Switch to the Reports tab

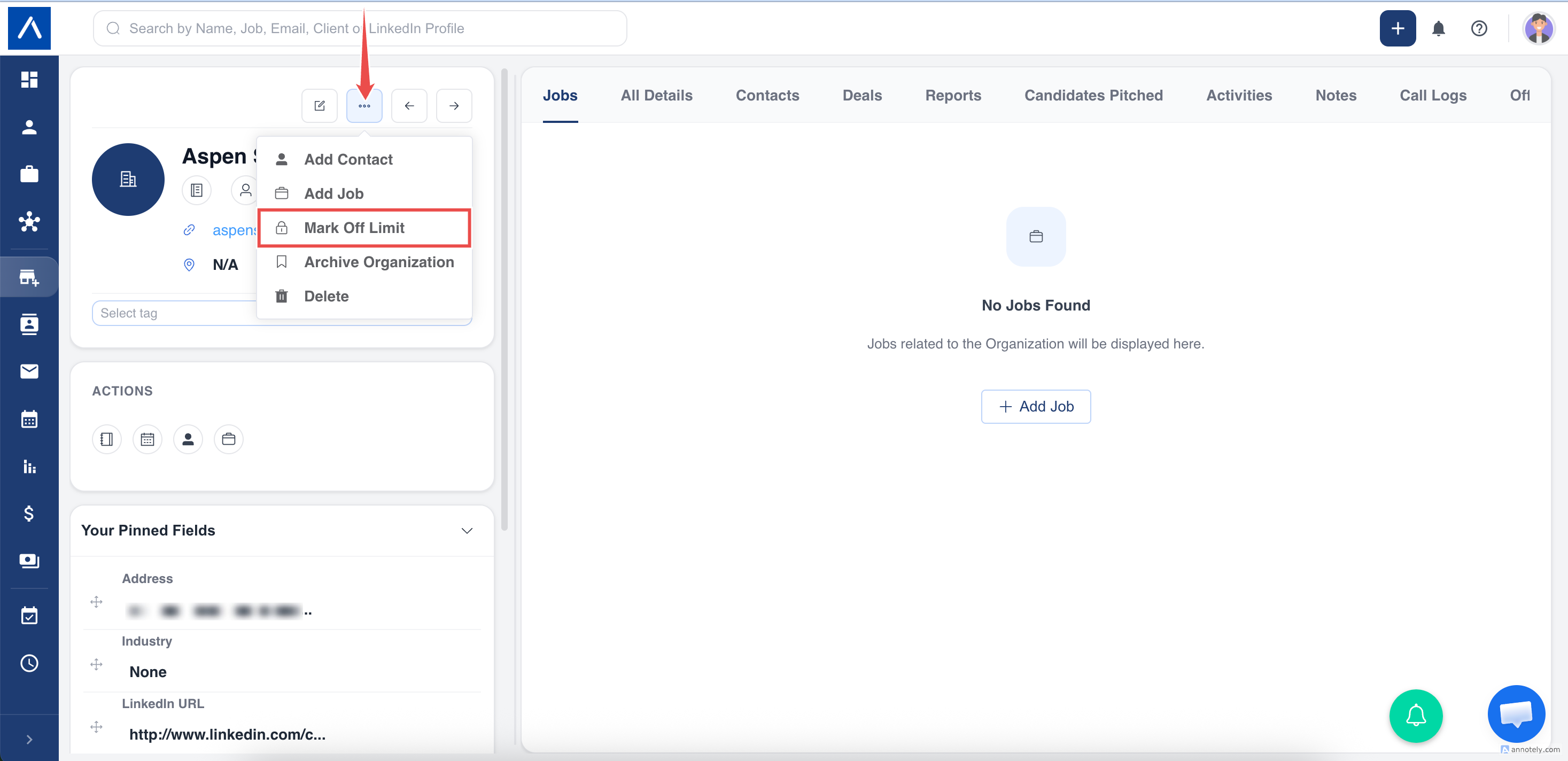(x=953, y=96)
